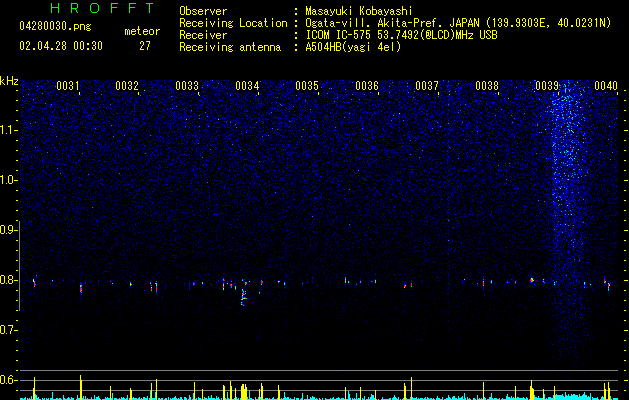Click the 0031 time marker
This screenshot has width=629, height=400.
(x=67, y=86)
